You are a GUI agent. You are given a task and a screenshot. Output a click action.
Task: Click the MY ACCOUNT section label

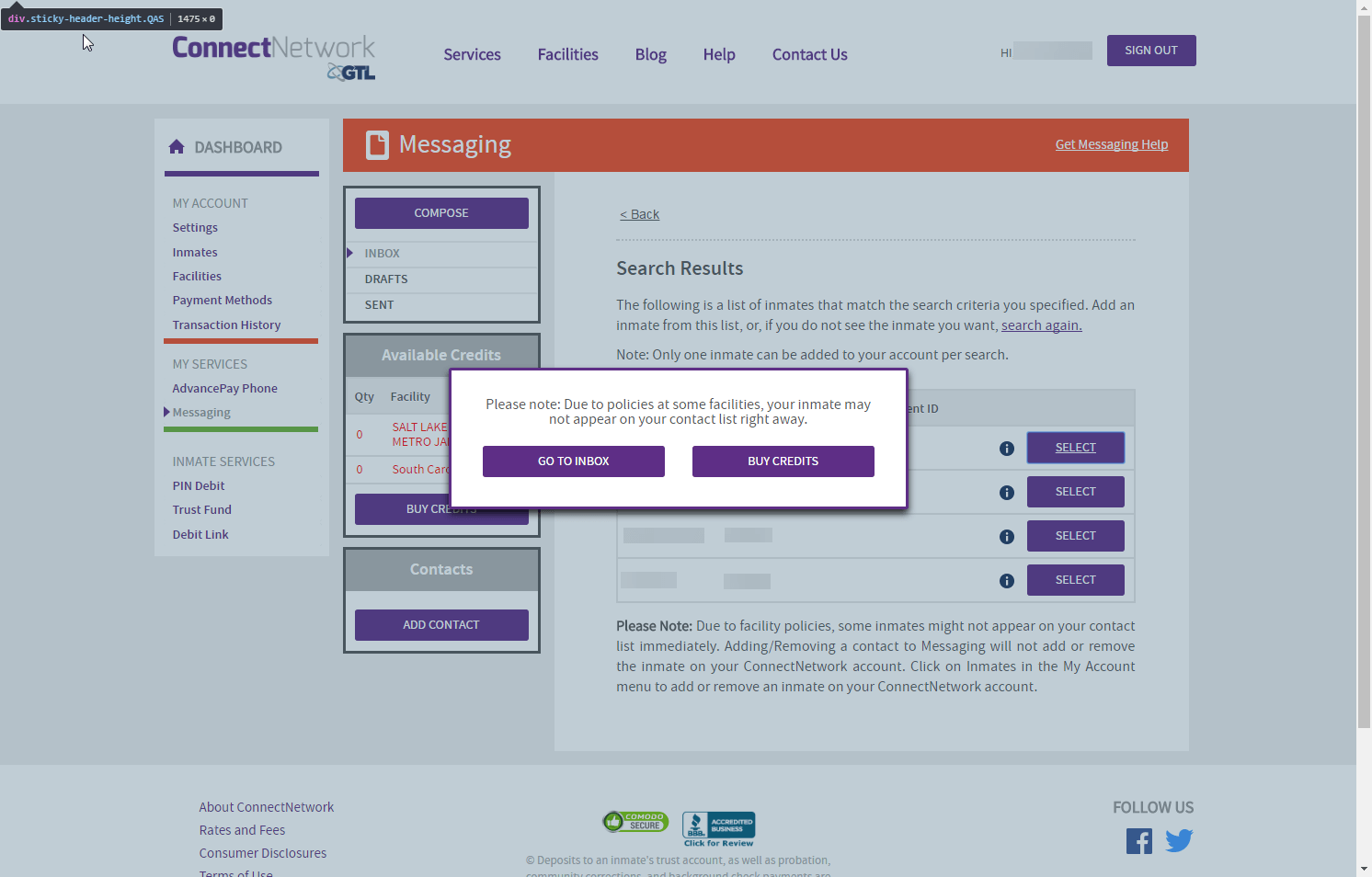(211, 204)
